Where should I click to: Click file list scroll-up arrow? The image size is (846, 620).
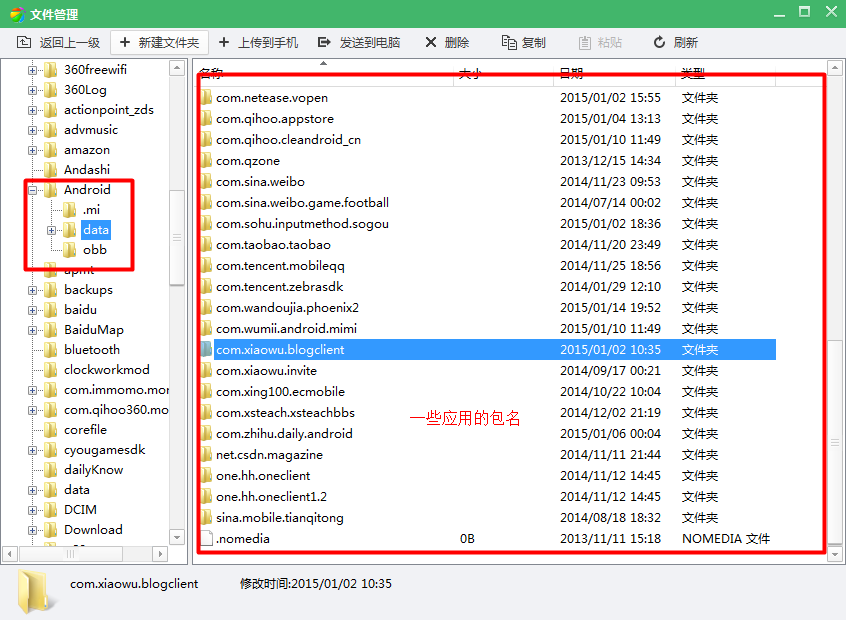point(835,68)
